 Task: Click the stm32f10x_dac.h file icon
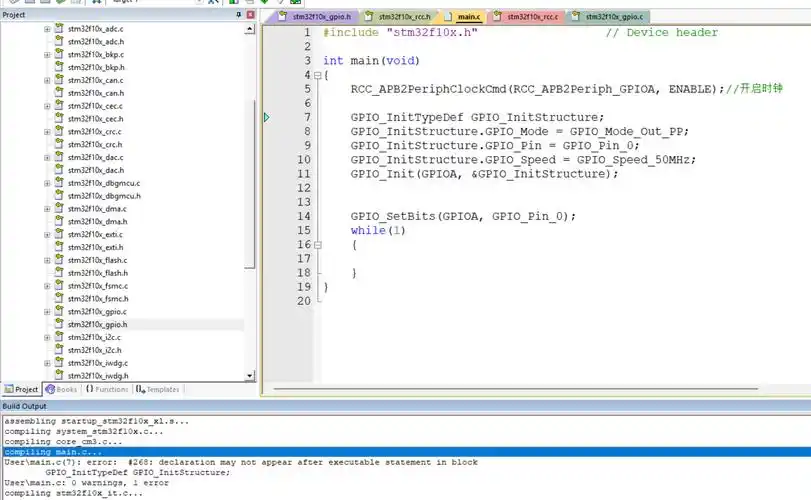(x=59, y=170)
